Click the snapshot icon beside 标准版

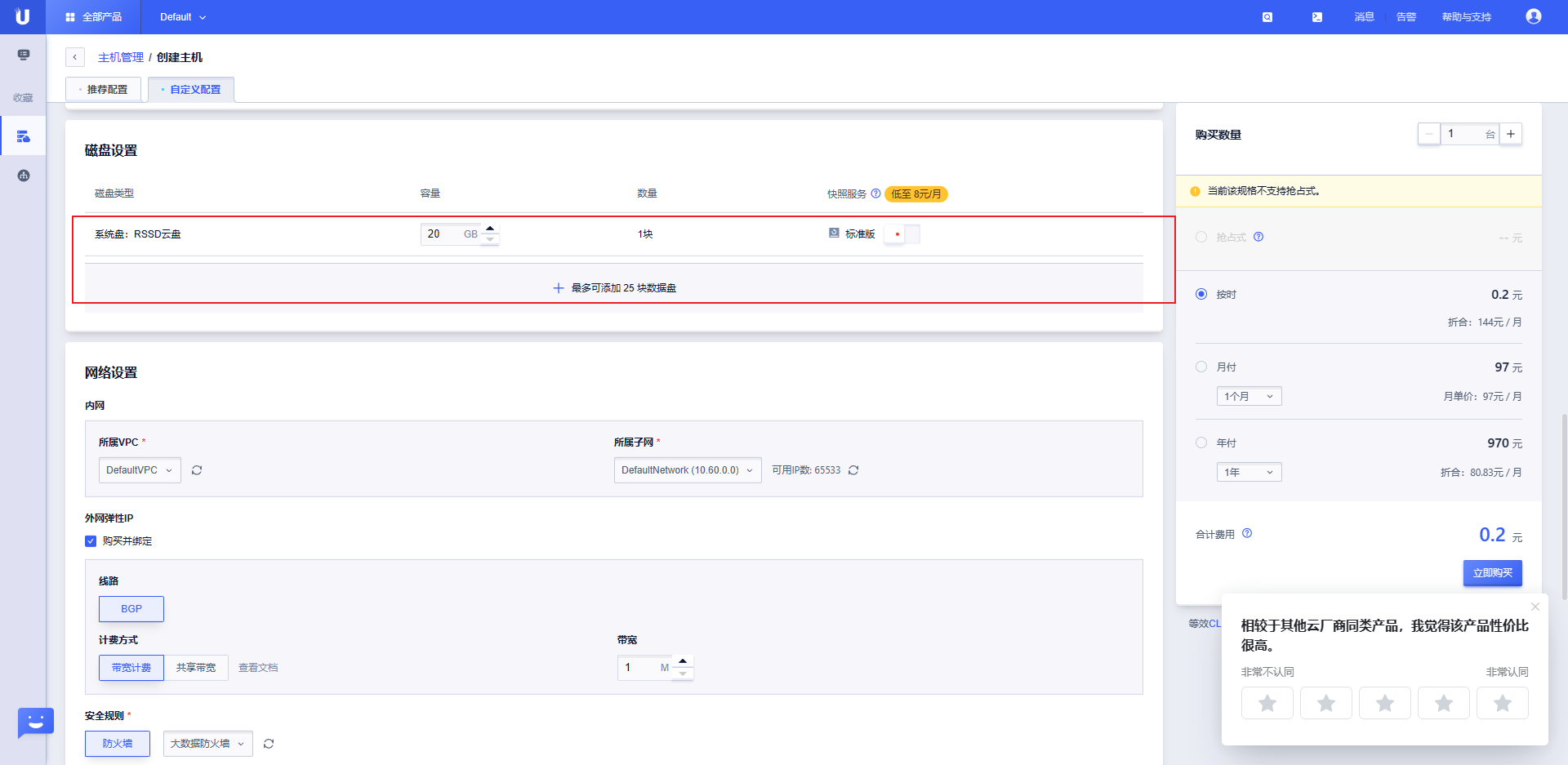(x=834, y=234)
